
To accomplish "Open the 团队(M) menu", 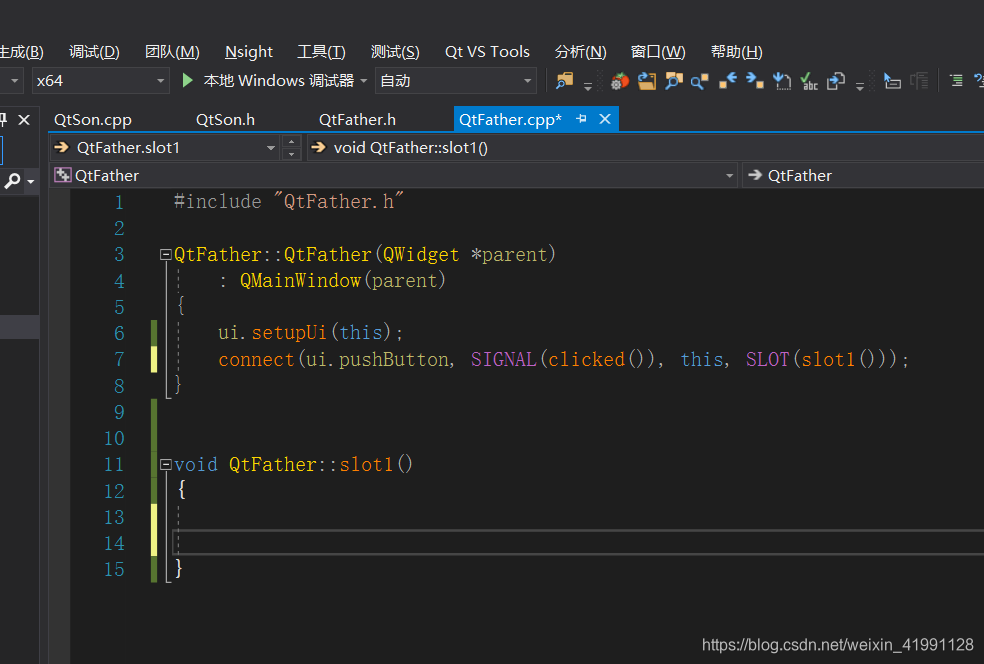I will click(172, 51).
